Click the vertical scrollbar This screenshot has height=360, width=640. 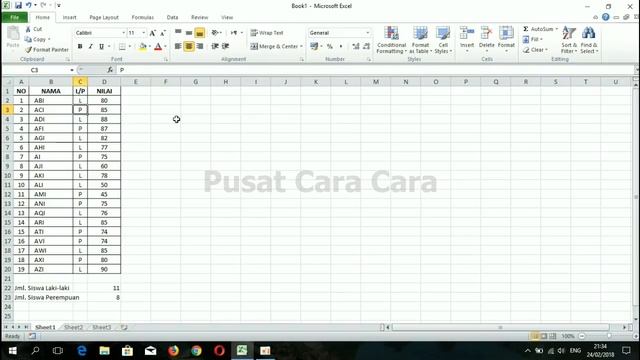636,196
